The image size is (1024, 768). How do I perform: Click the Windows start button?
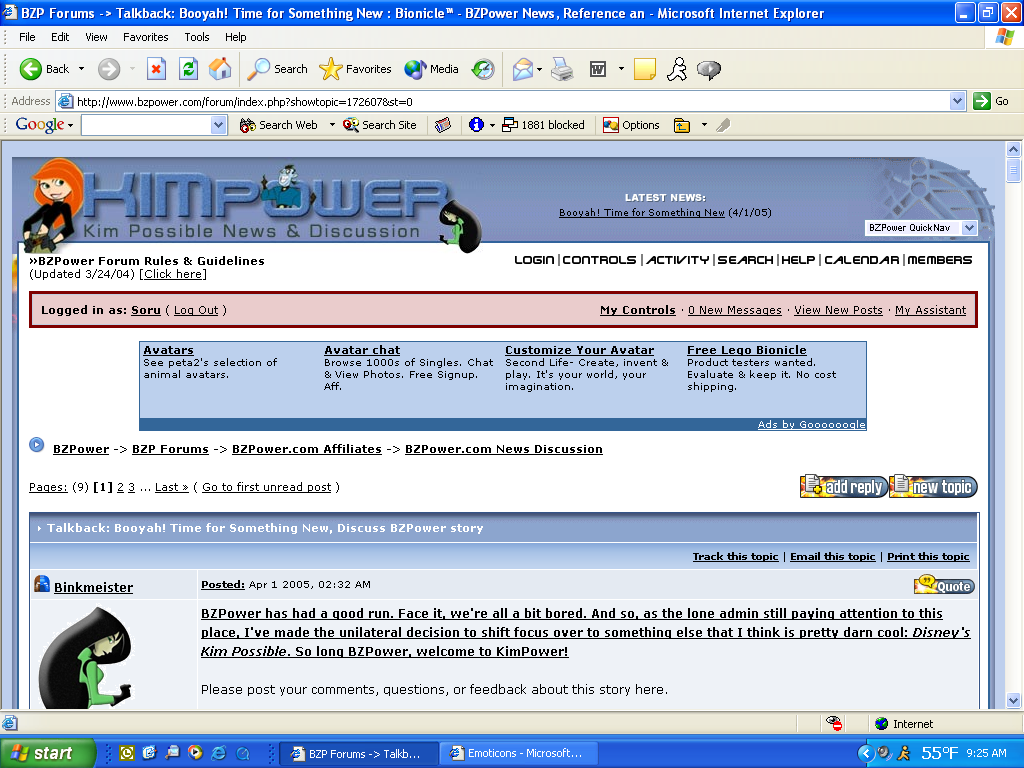click(x=48, y=753)
